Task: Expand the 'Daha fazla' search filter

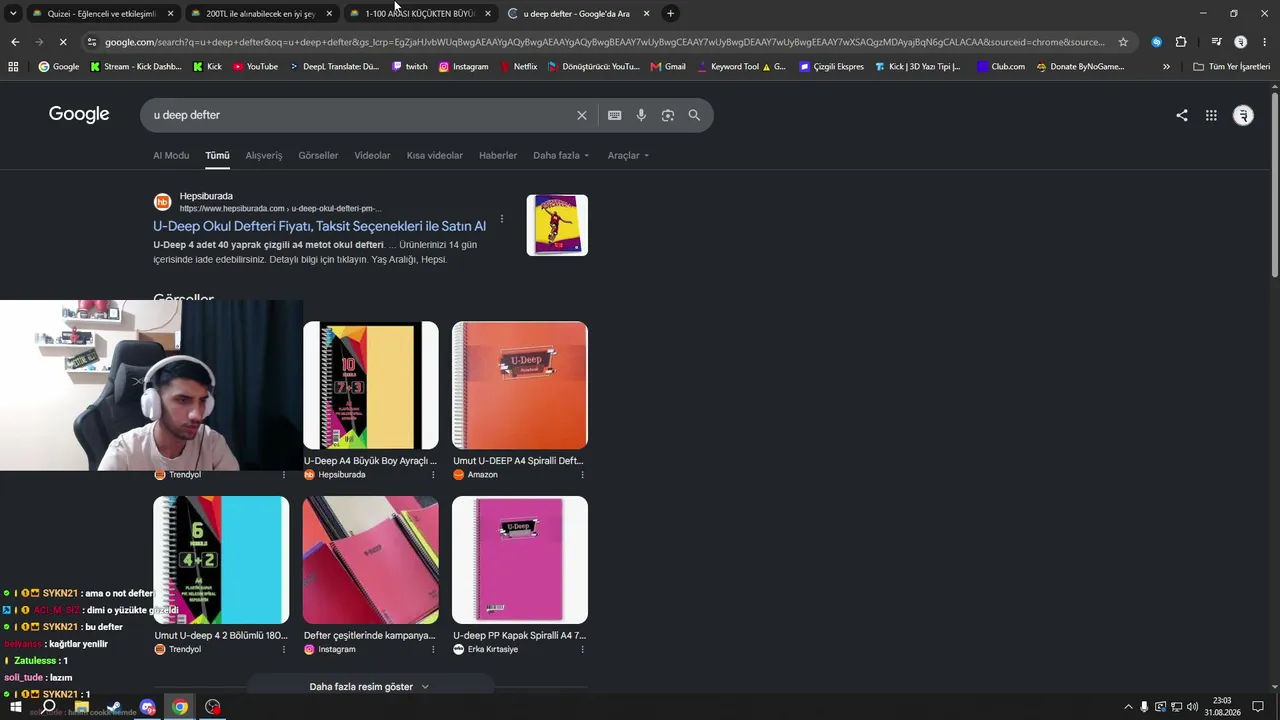Action: click(x=561, y=155)
